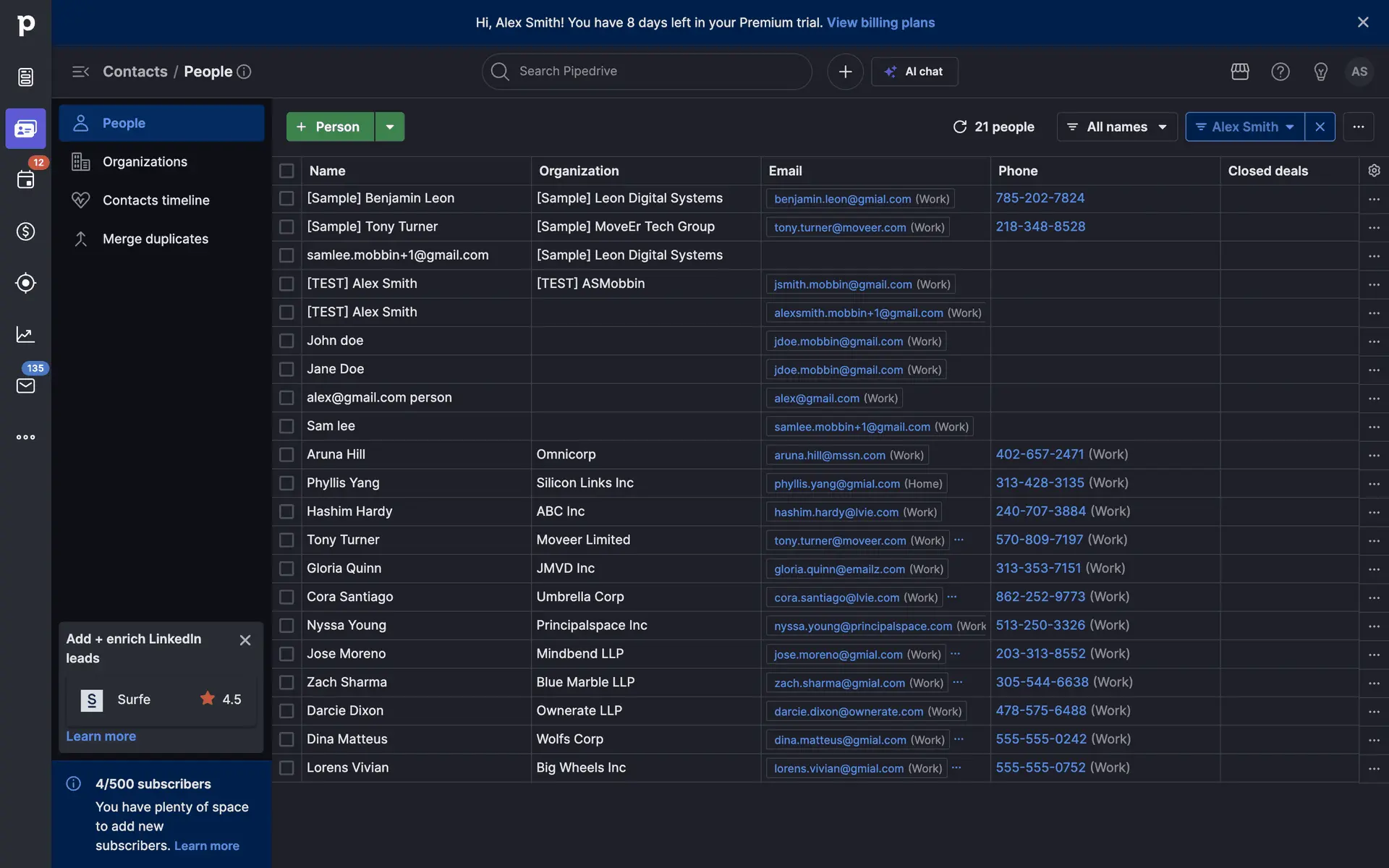Check the box for Aruna Hill row
Image resolution: width=1389 pixels, height=868 pixels.
[x=286, y=455]
